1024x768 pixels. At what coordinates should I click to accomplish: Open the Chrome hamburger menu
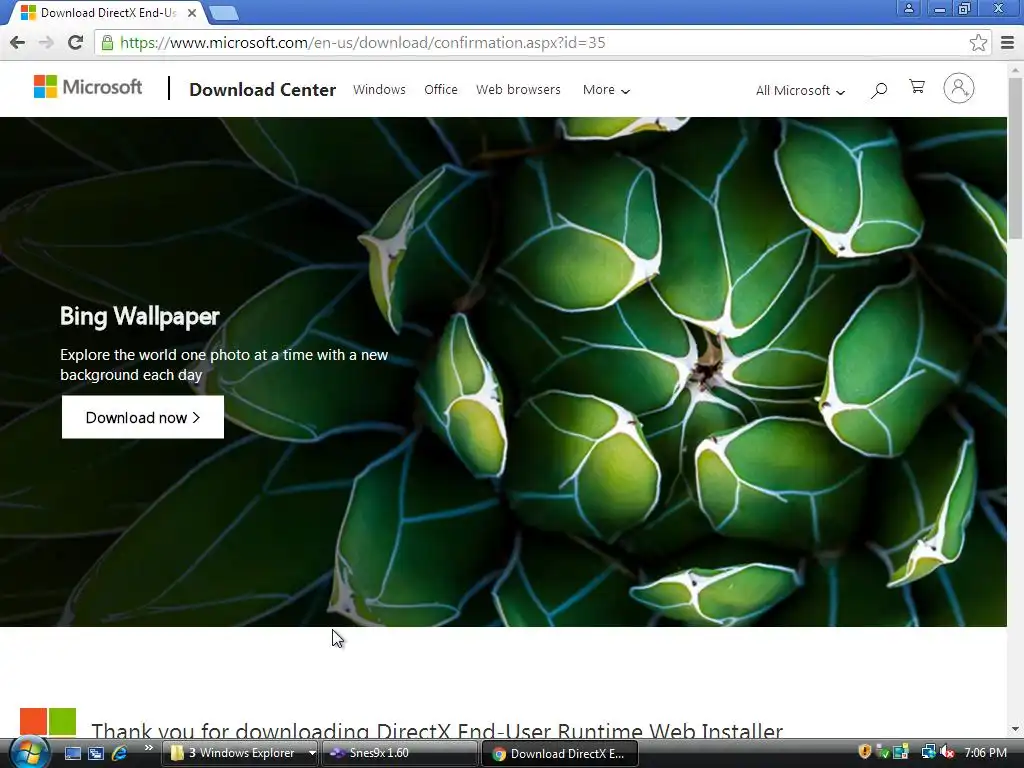click(x=1007, y=42)
